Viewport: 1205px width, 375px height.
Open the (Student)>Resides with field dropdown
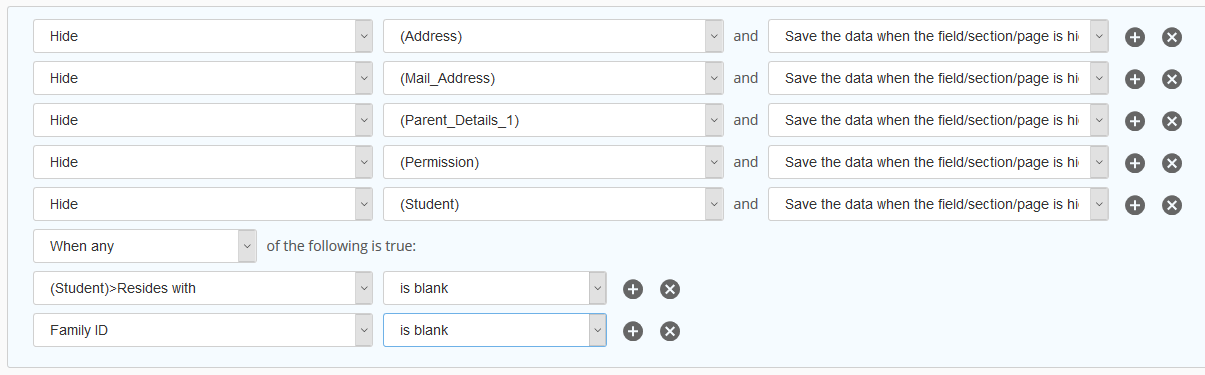tap(203, 288)
